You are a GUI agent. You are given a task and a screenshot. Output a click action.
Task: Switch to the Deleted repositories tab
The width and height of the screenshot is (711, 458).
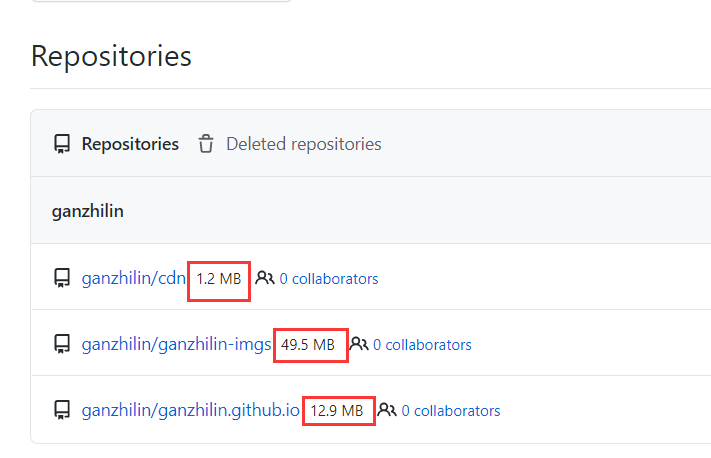pos(304,144)
